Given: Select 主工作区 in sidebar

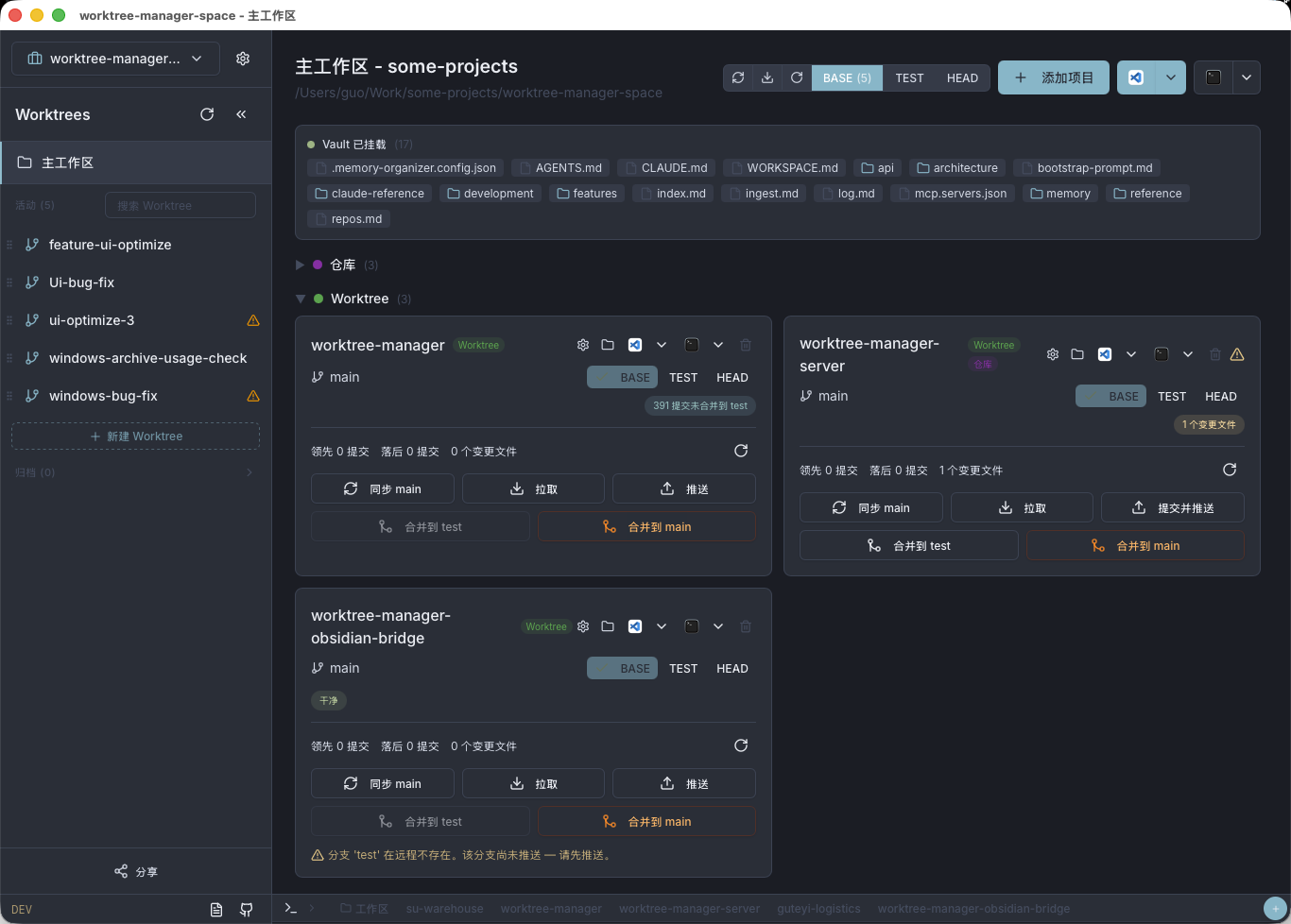Looking at the screenshot, I should (136, 163).
